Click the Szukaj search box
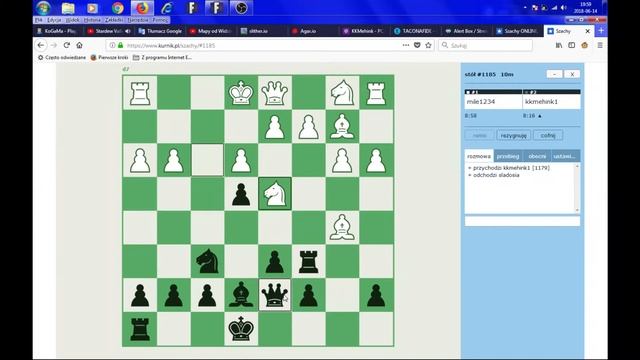 click(486, 45)
